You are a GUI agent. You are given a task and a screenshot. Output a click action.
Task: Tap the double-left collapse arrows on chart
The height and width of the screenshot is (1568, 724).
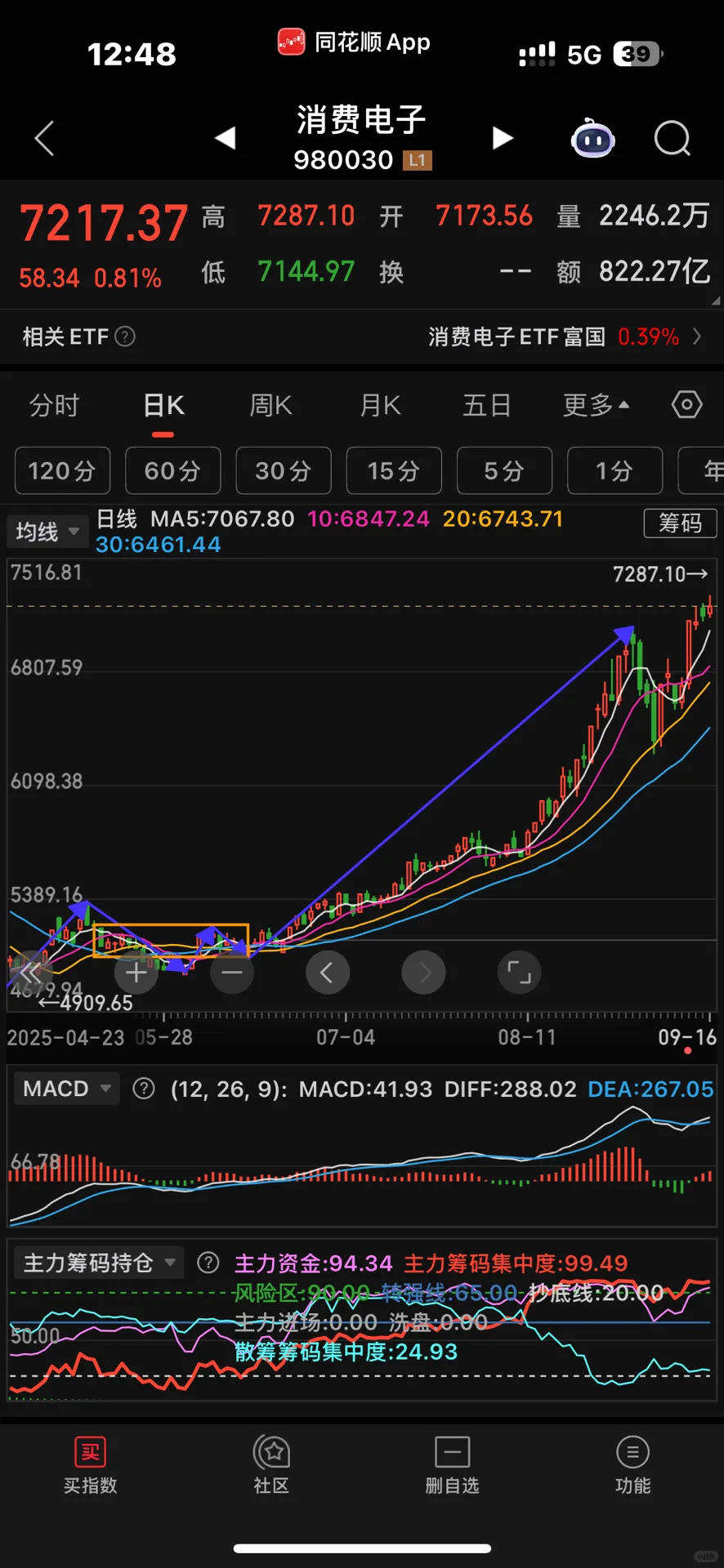(x=30, y=973)
